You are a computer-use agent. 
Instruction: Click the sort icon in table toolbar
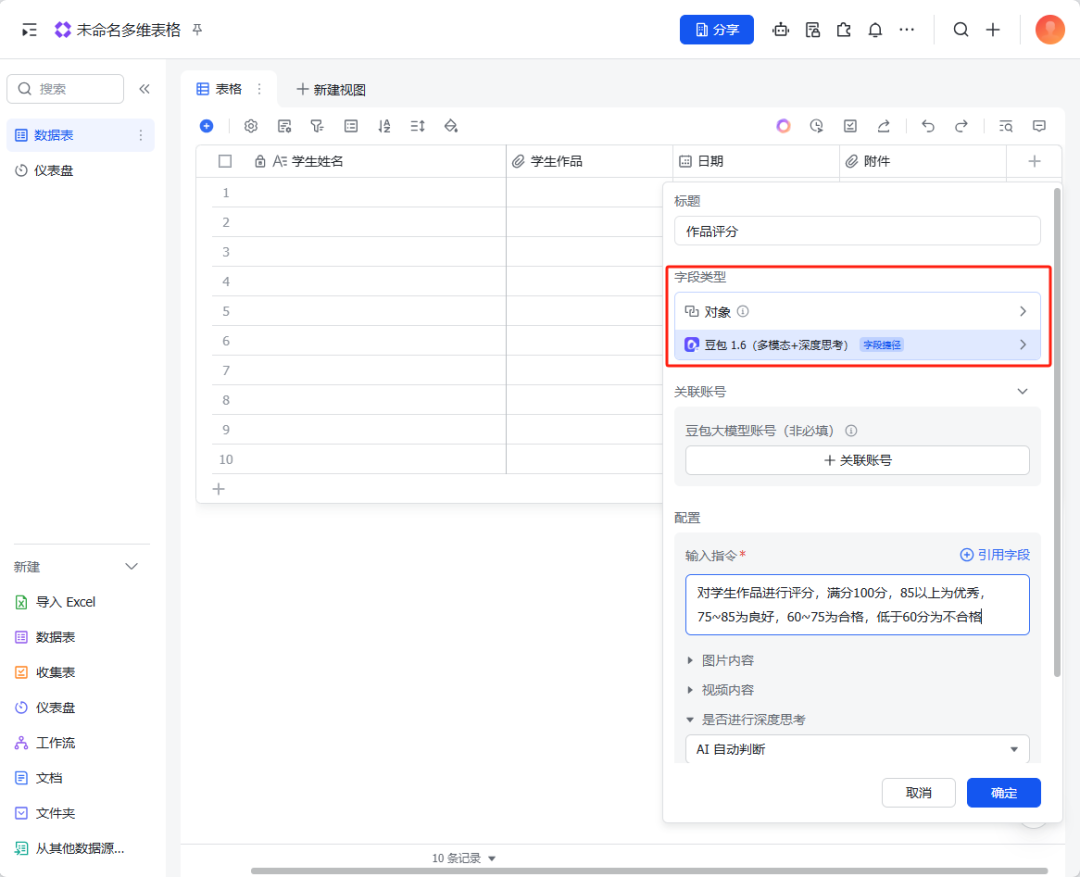(384, 126)
